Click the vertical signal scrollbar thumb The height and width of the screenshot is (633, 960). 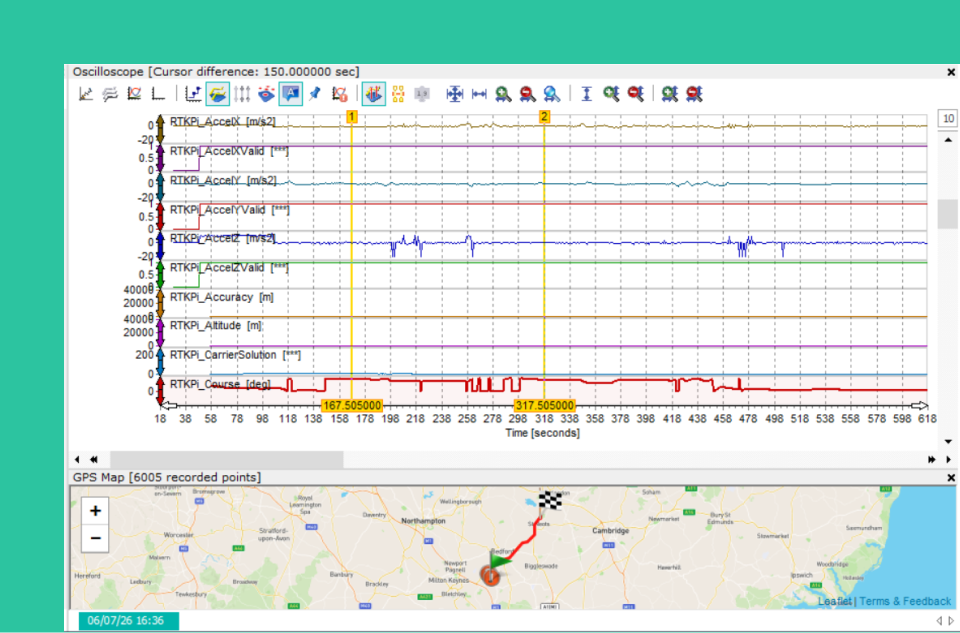click(948, 214)
